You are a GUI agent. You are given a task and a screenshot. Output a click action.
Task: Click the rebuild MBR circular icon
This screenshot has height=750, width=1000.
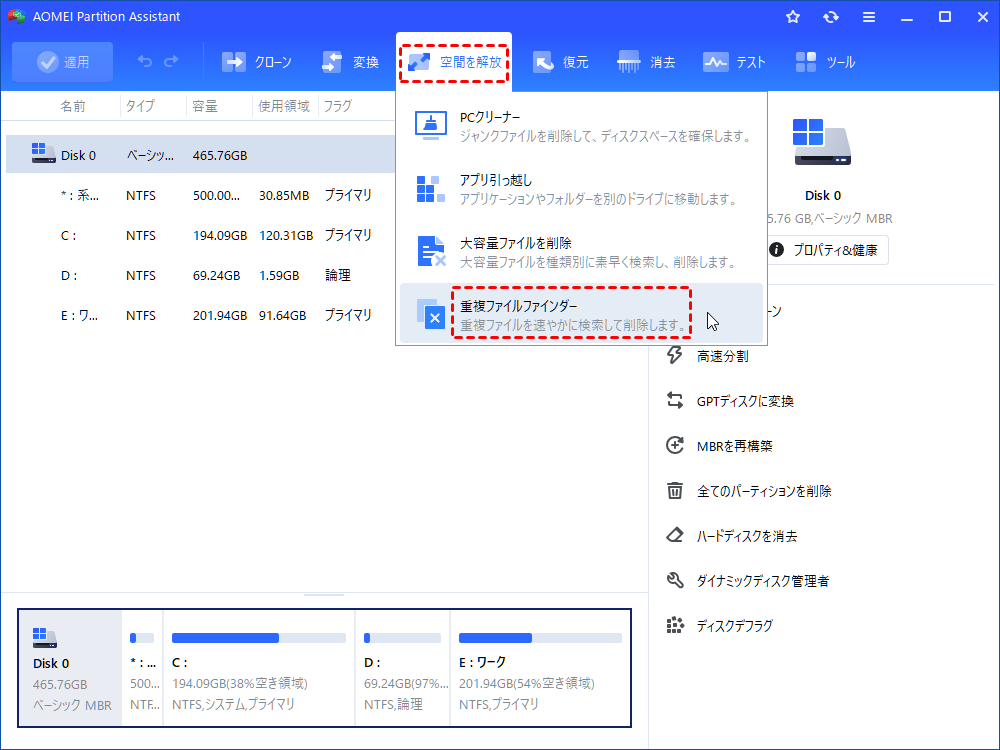click(x=675, y=445)
